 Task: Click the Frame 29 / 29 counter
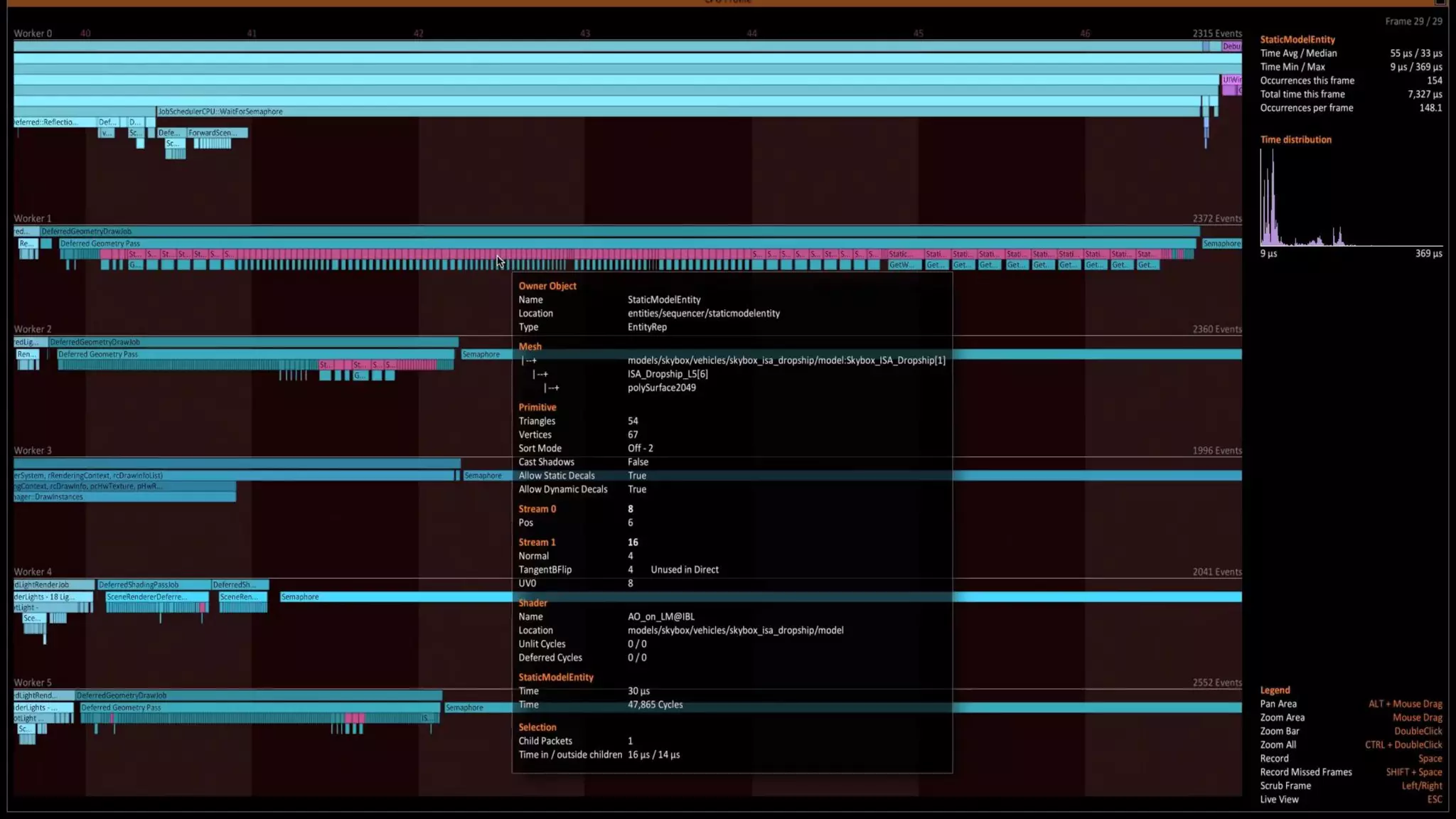tap(1413, 21)
